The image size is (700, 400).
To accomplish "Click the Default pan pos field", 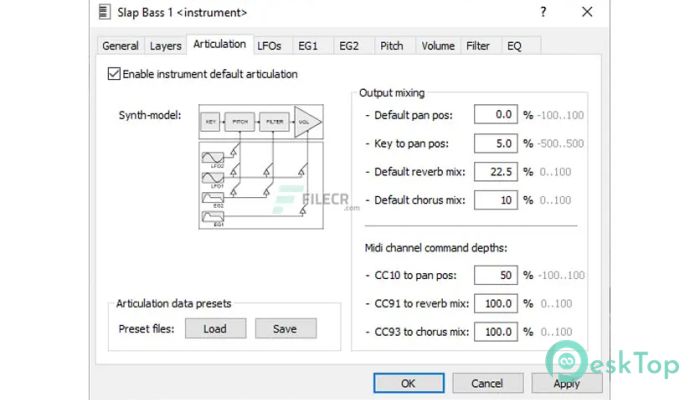I will [x=496, y=115].
